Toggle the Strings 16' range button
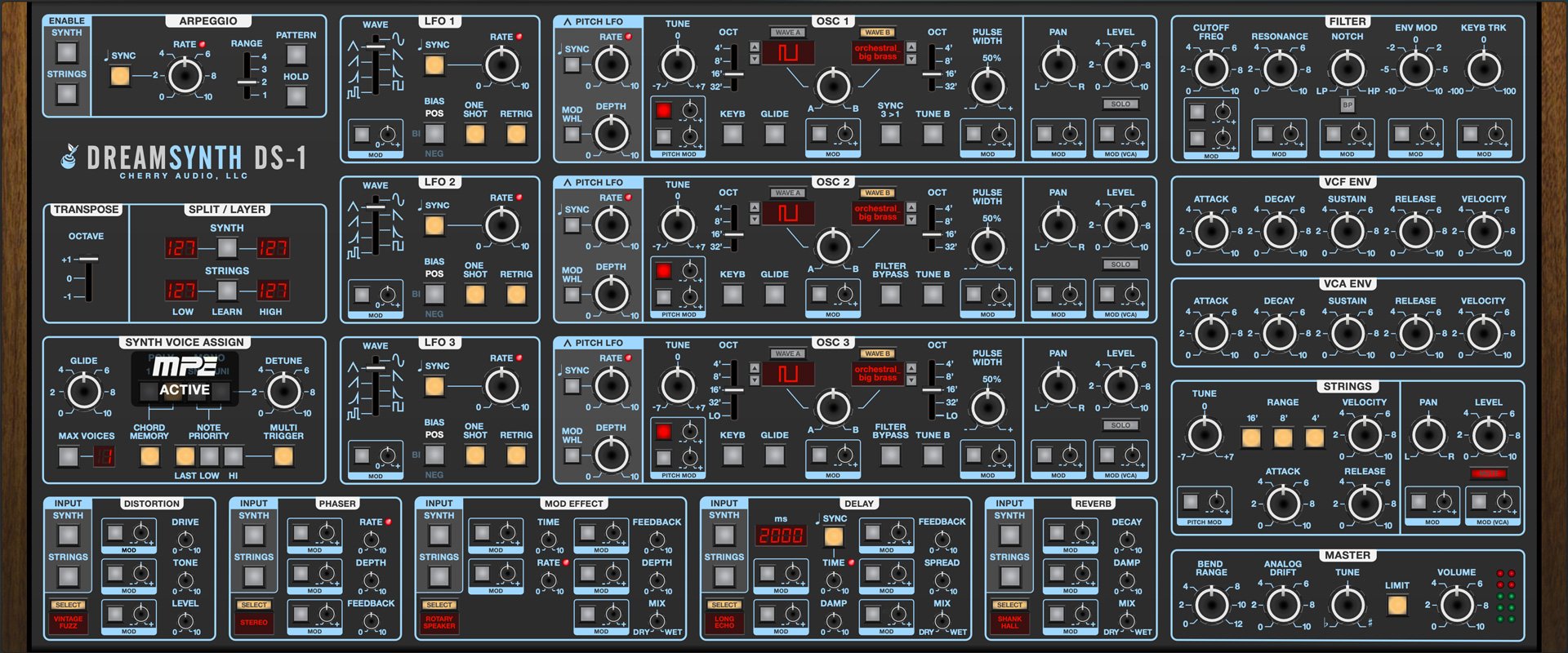 point(1251,438)
